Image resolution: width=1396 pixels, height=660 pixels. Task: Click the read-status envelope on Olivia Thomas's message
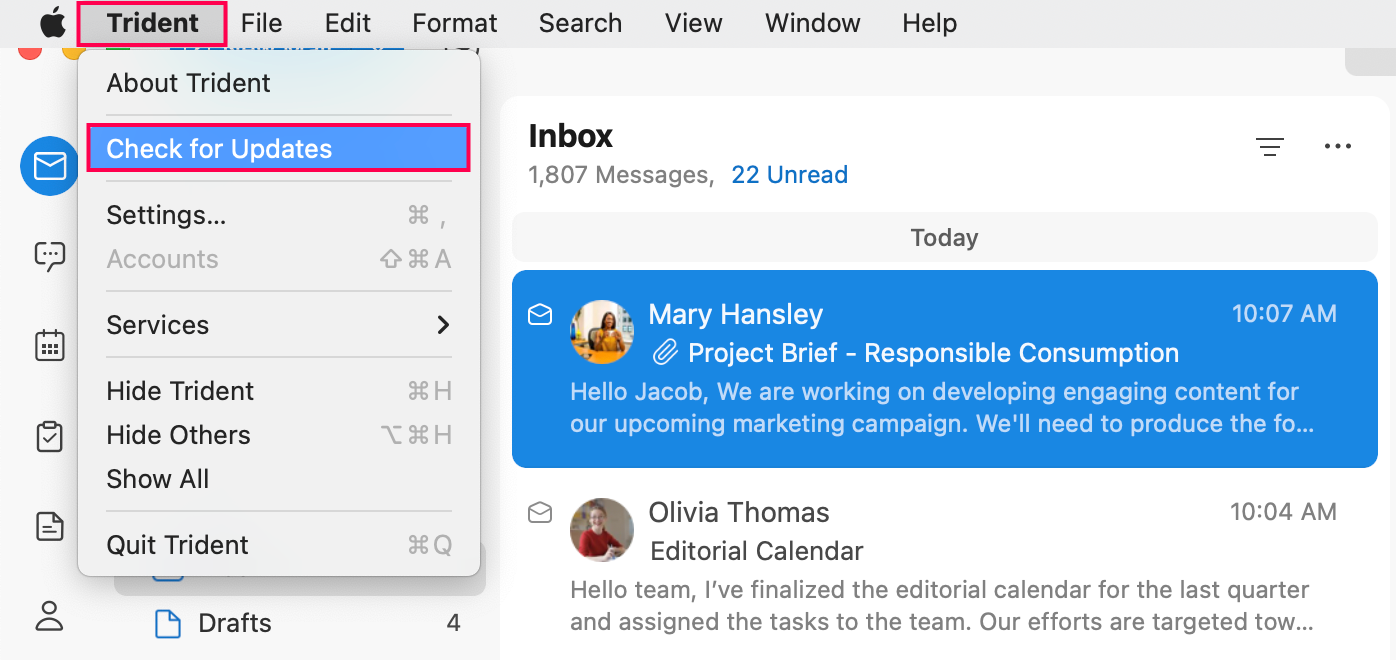540,513
